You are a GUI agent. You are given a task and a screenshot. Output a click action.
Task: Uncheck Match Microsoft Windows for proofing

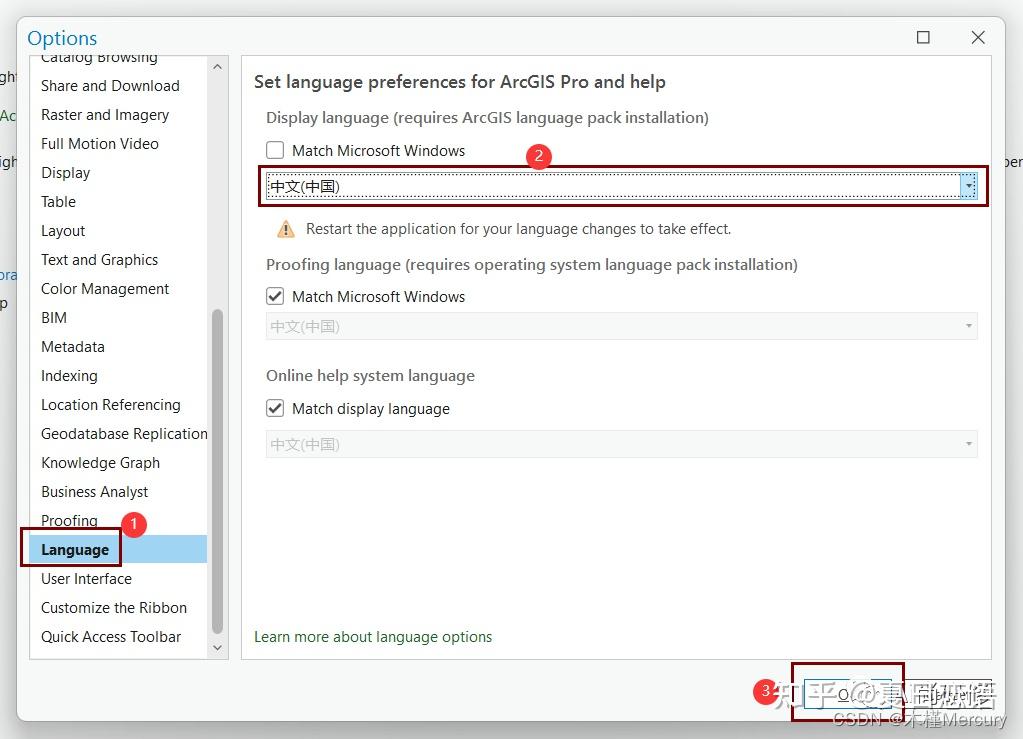click(x=275, y=296)
